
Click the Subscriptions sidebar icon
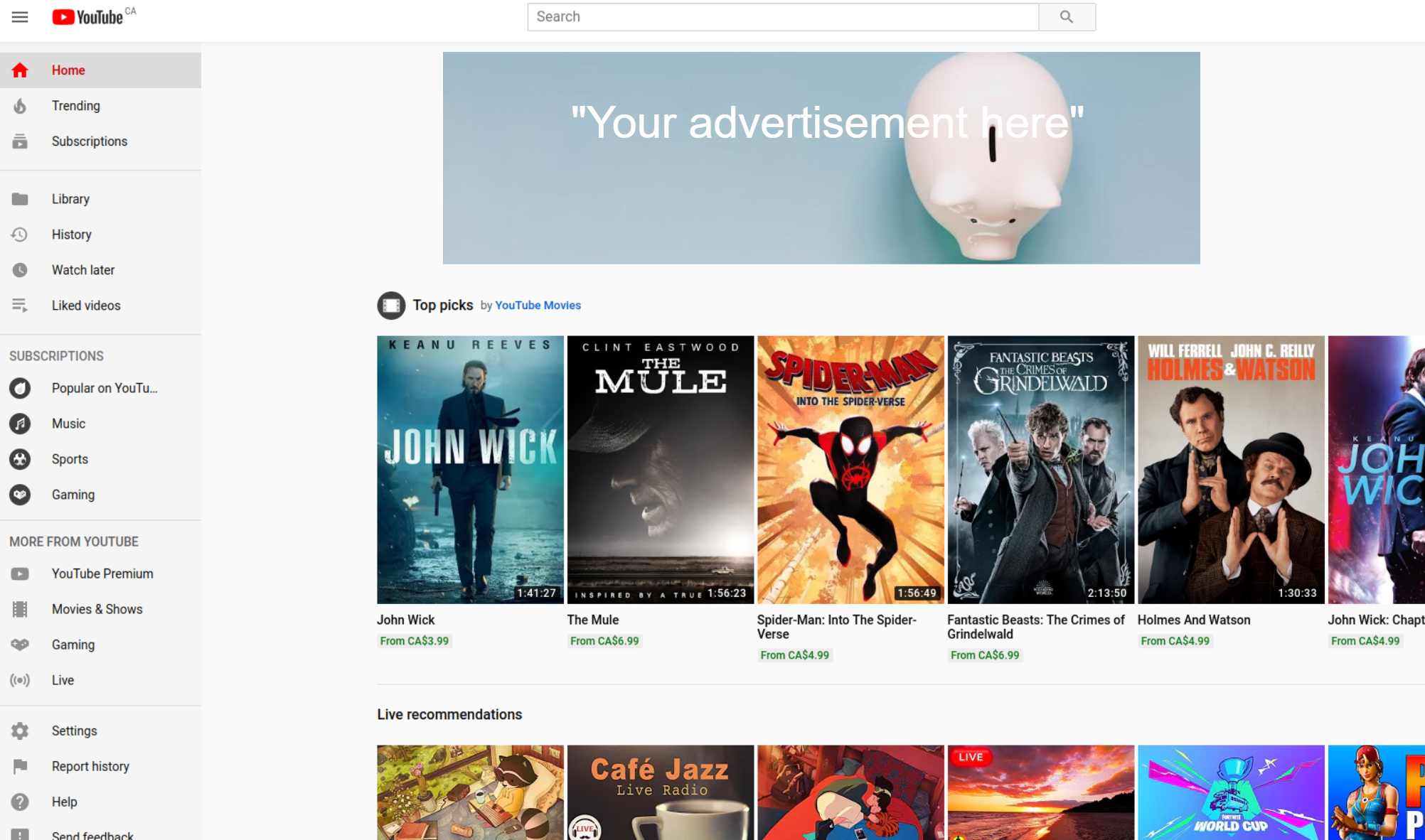[20, 141]
